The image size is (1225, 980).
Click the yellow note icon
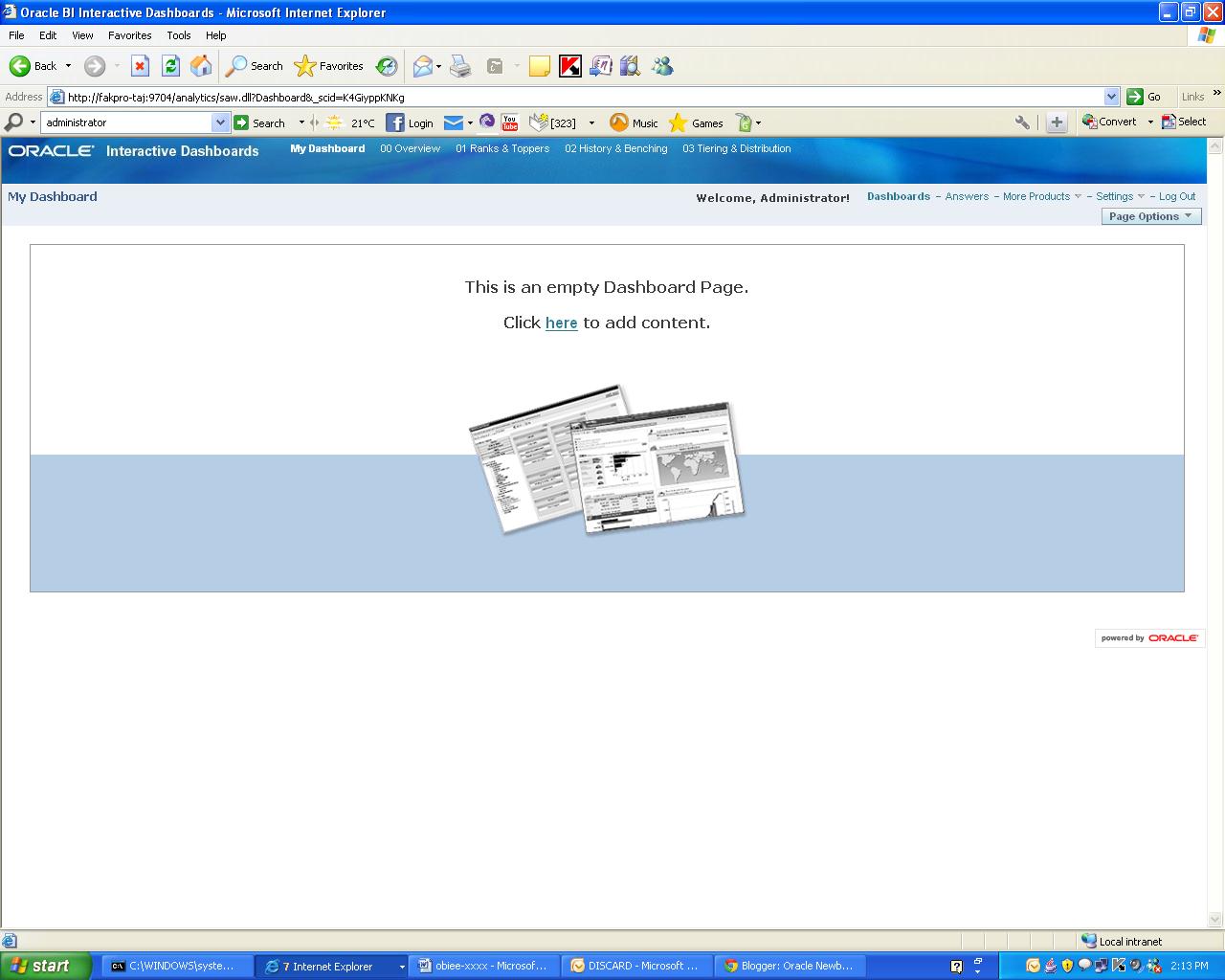pos(540,66)
